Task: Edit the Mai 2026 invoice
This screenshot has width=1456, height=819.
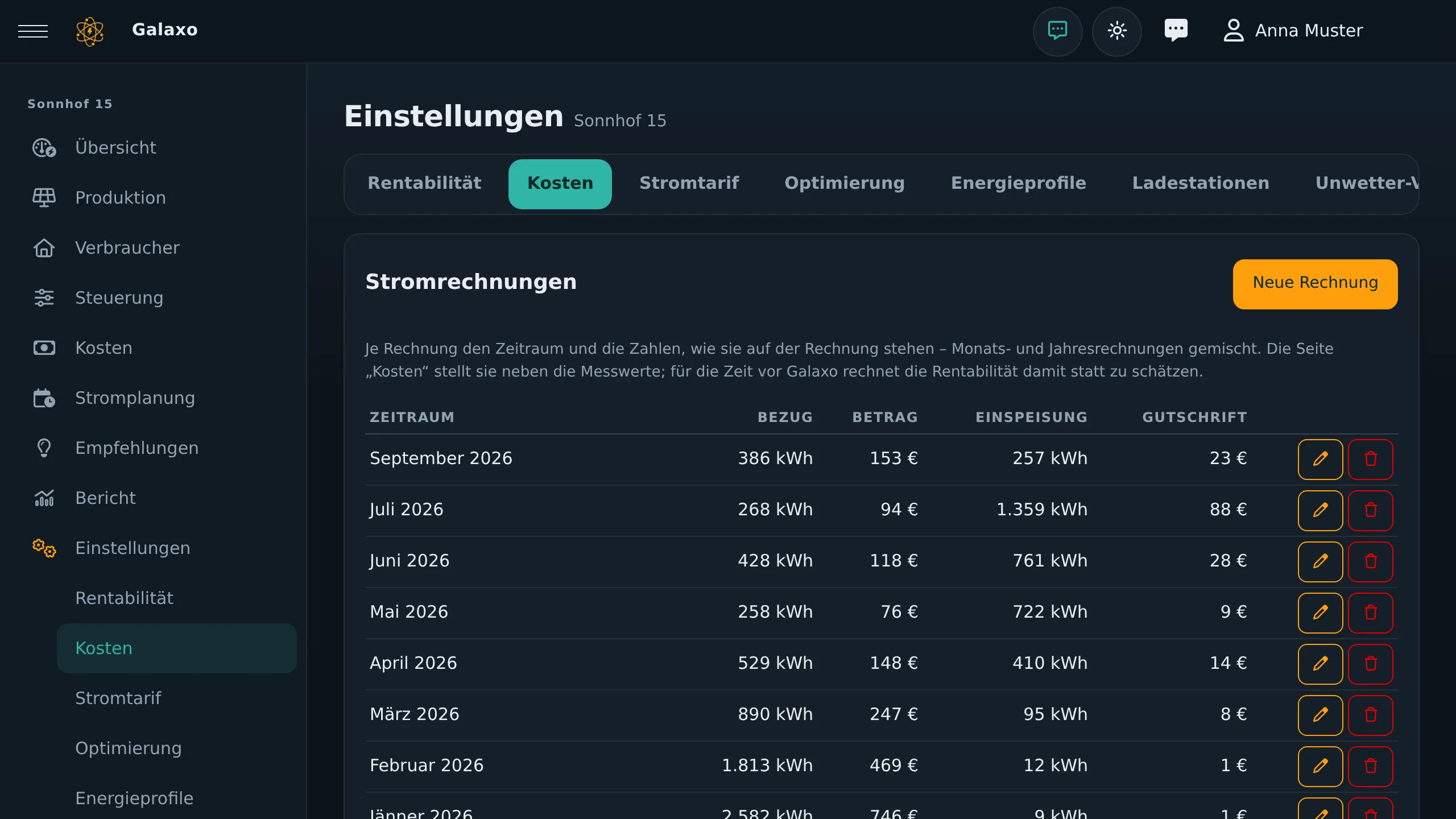Action: 1320,613
